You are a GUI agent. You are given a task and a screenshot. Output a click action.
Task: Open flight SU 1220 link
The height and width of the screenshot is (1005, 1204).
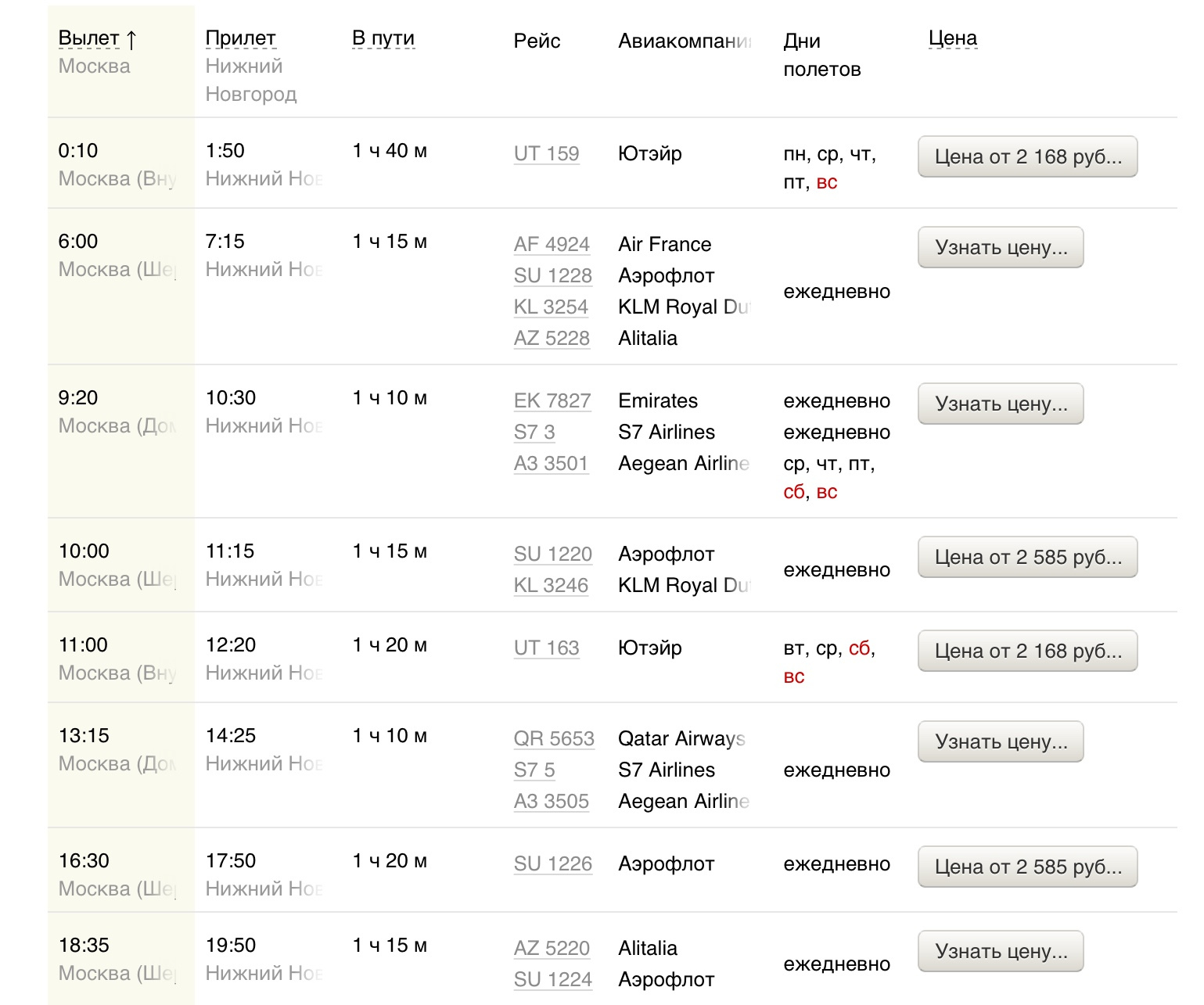[x=552, y=555]
